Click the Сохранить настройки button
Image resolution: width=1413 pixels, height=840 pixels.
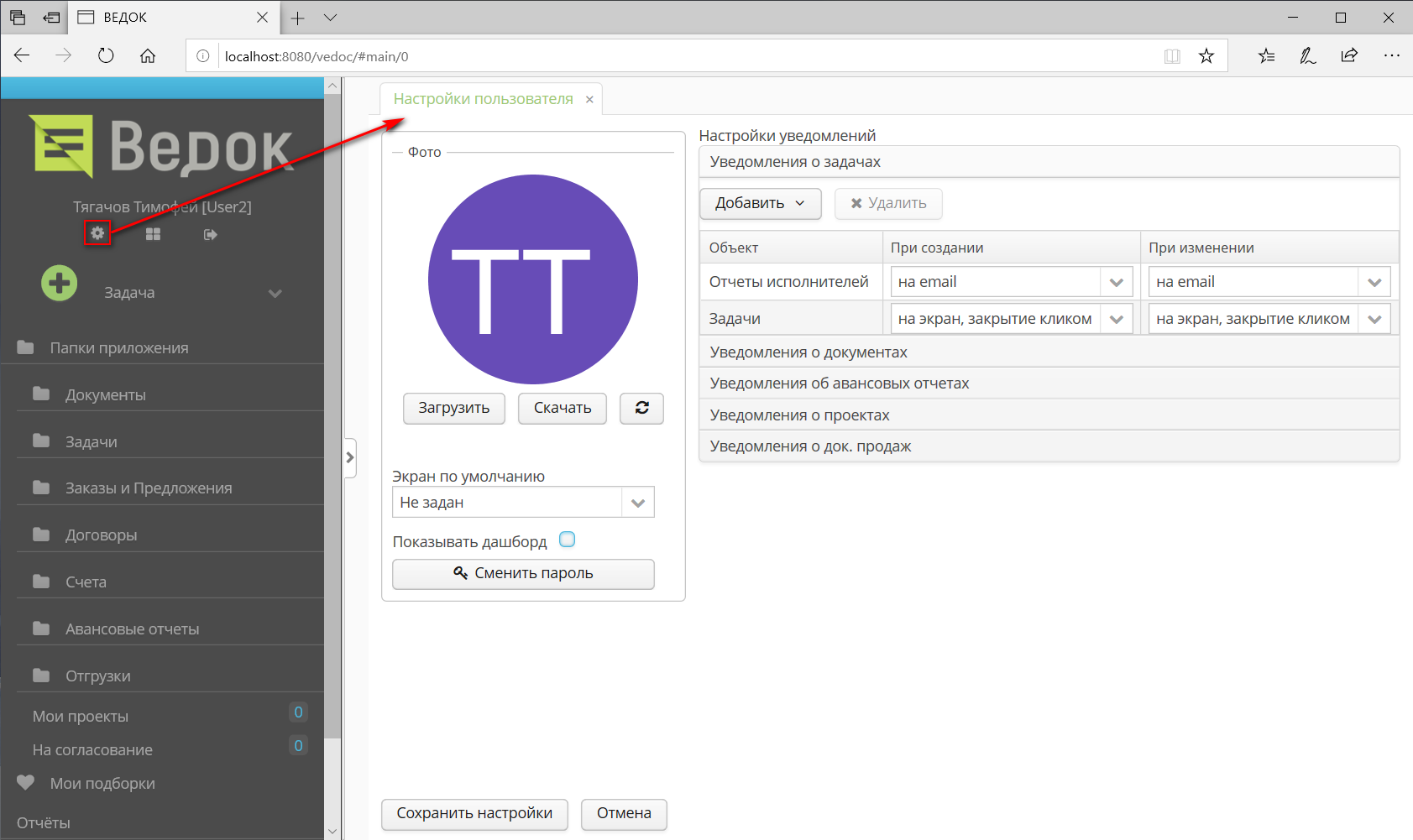coord(474,813)
